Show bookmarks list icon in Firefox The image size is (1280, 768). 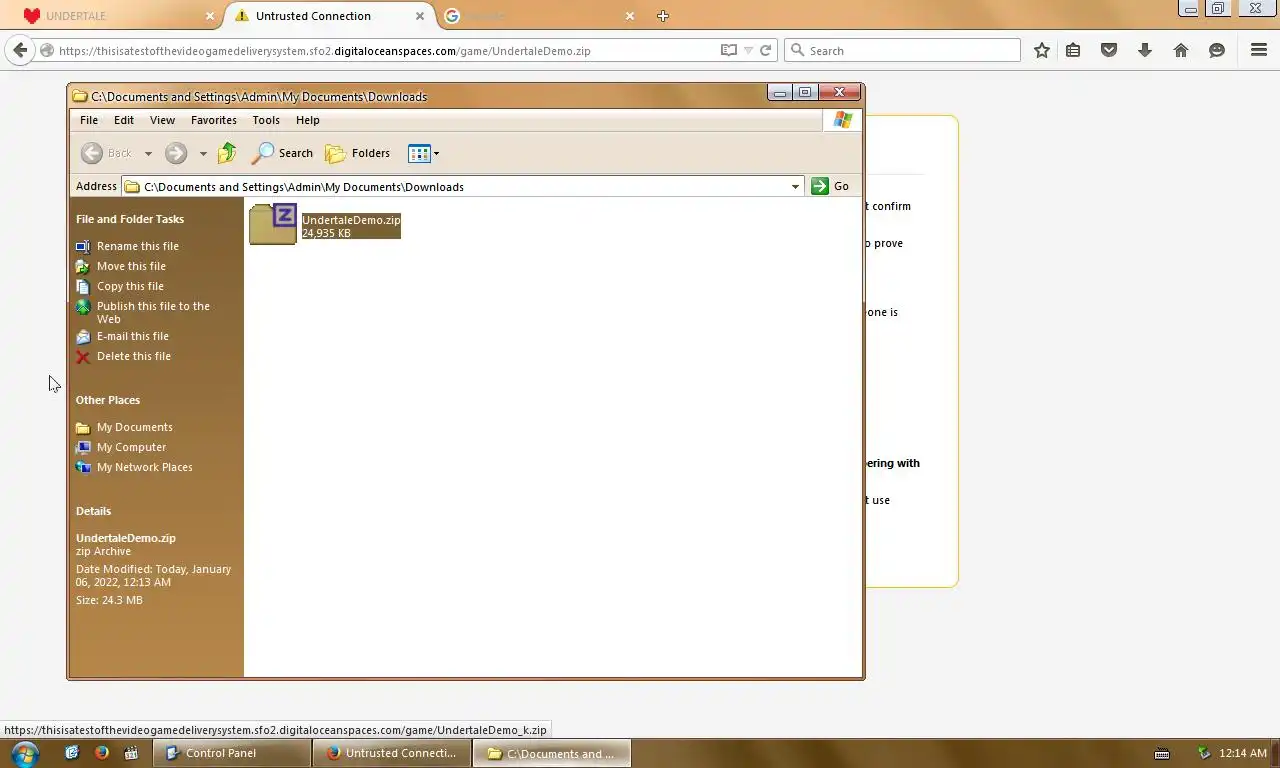tap(1073, 50)
